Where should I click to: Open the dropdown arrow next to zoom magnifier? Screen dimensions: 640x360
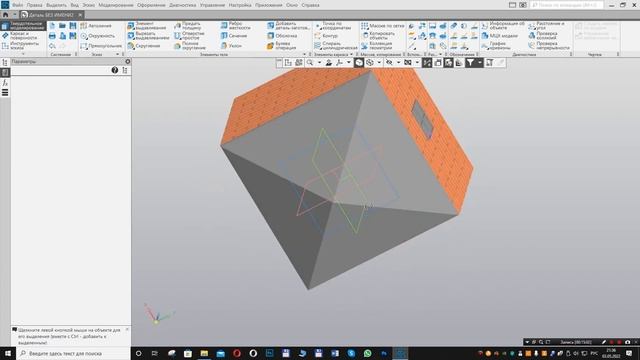point(319,62)
